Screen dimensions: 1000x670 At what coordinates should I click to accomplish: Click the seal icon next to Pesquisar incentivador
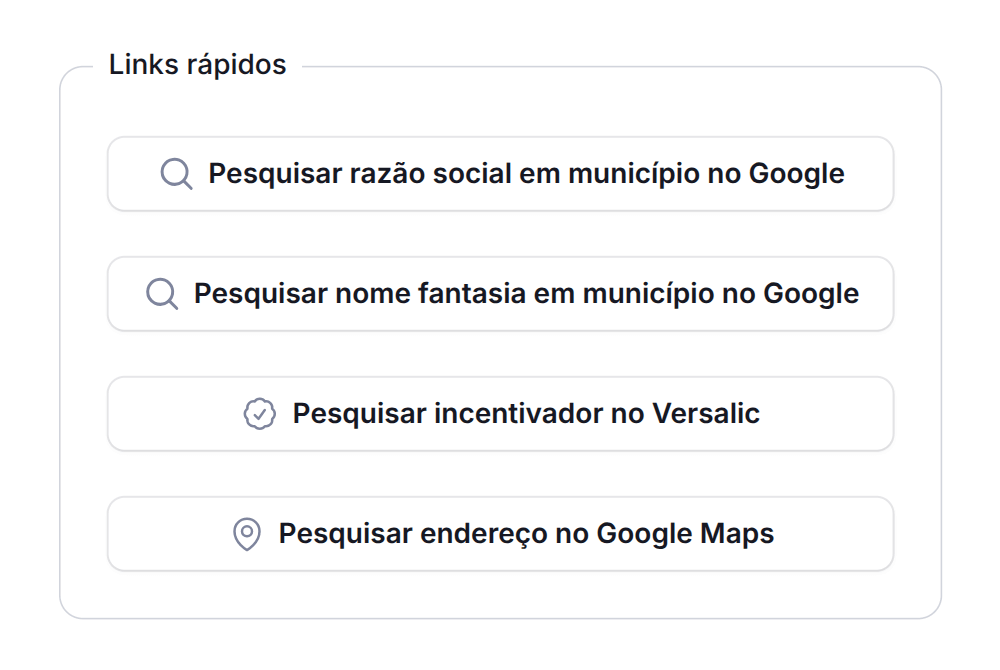pyautogui.click(x=259, y=413)
